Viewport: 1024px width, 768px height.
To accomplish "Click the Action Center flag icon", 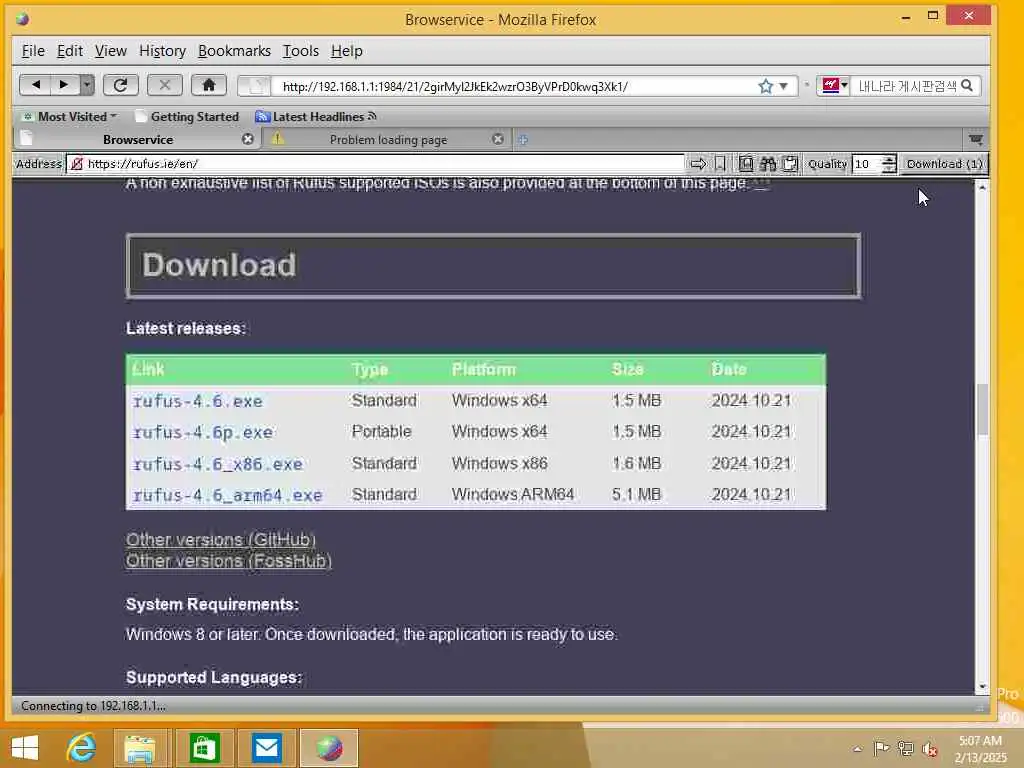I will pos(881,749).
